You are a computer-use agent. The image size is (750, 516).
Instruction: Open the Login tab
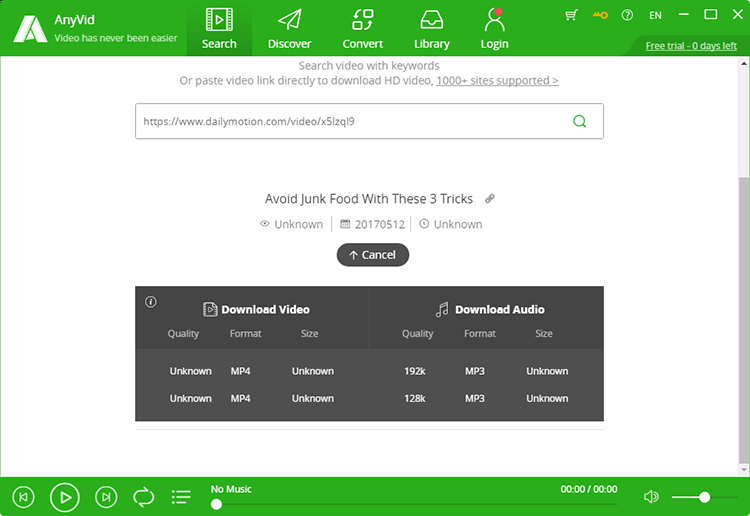pyautogui.click(x=494, y=28)
